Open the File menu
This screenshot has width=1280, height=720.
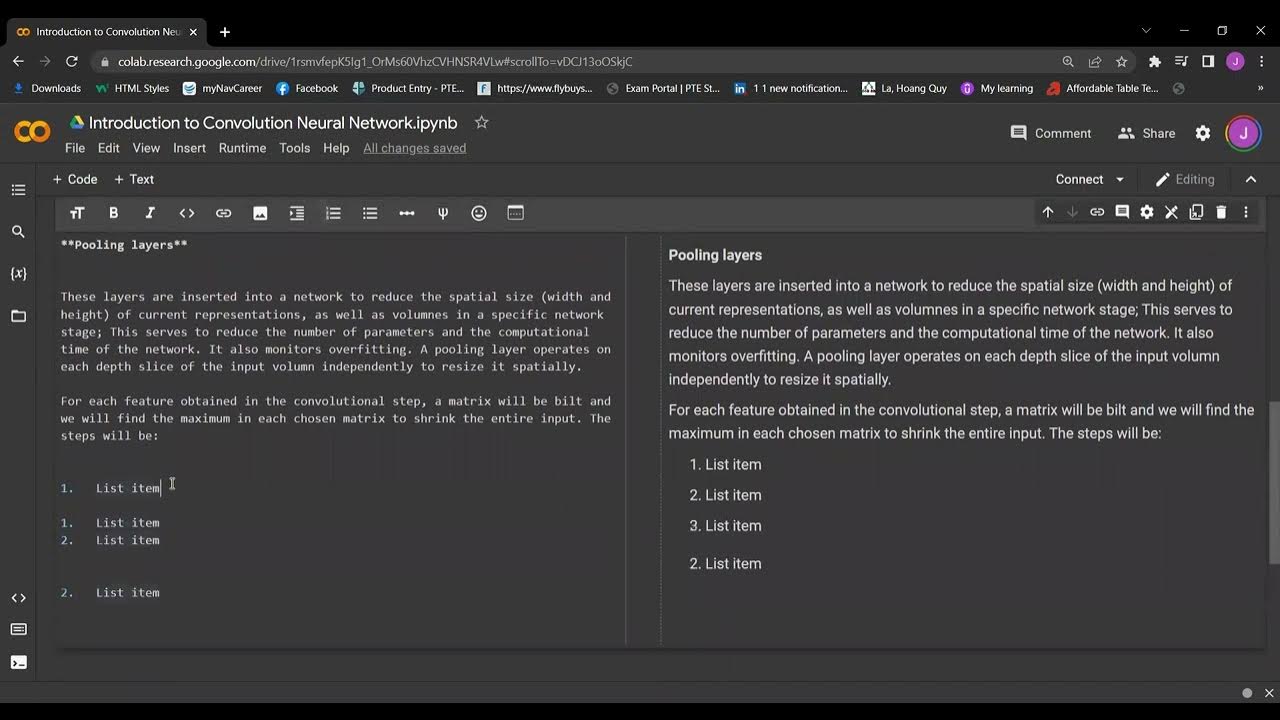[75, 148]
